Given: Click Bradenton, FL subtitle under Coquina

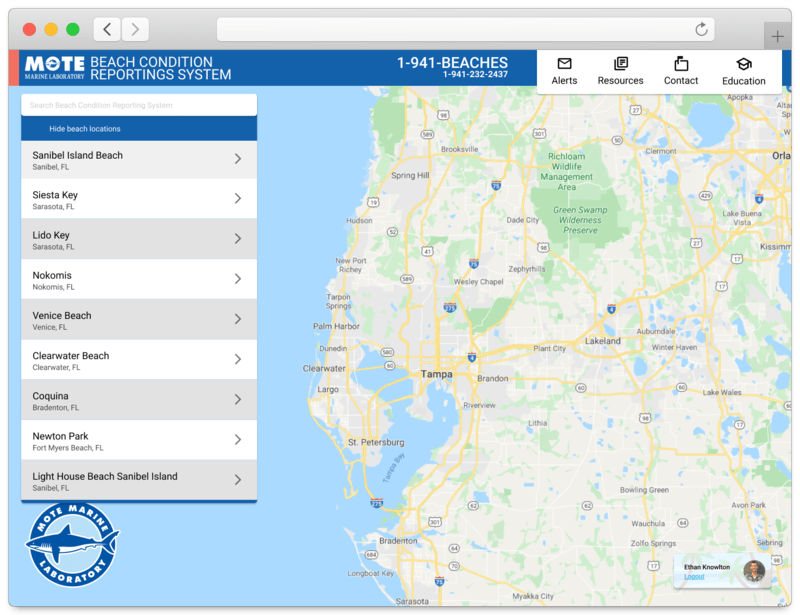Looking at the screenshot, I should pyautogui.click(x=56, y=407).
